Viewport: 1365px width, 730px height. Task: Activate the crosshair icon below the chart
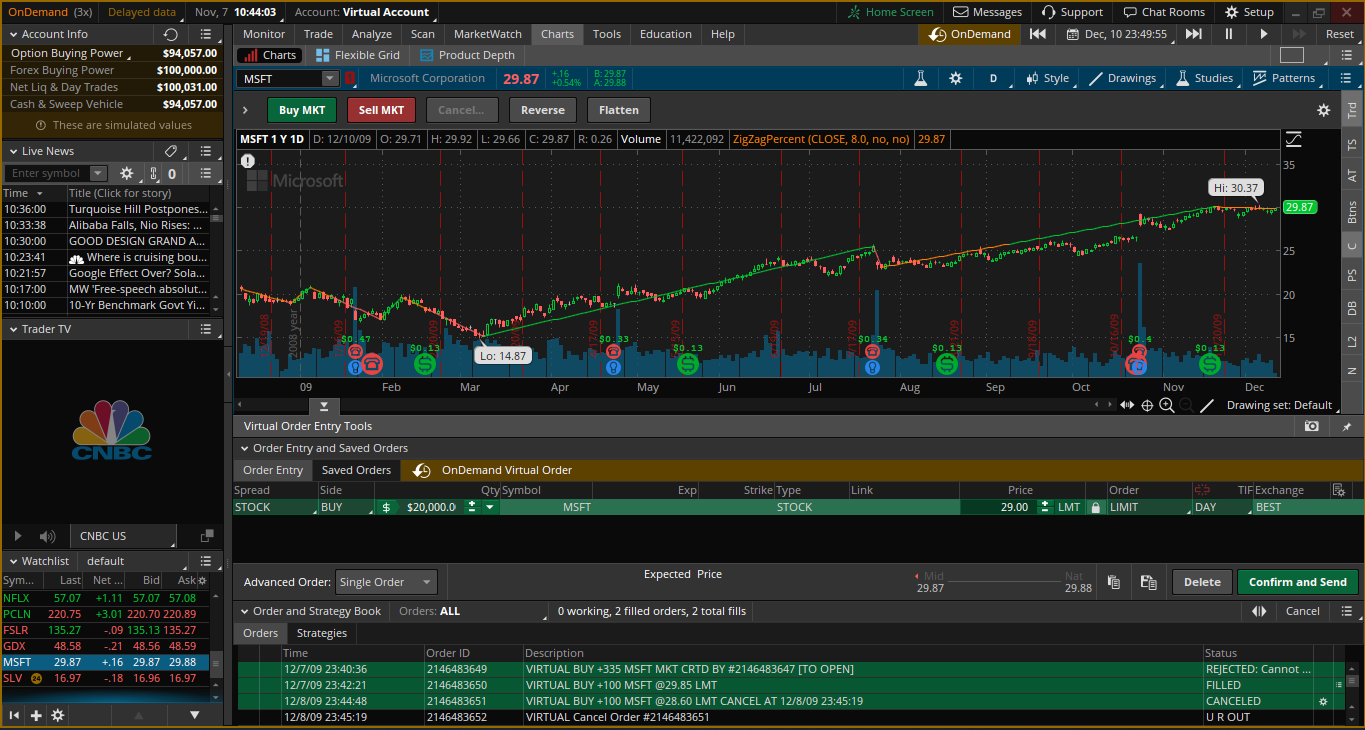click(1146, 404)
